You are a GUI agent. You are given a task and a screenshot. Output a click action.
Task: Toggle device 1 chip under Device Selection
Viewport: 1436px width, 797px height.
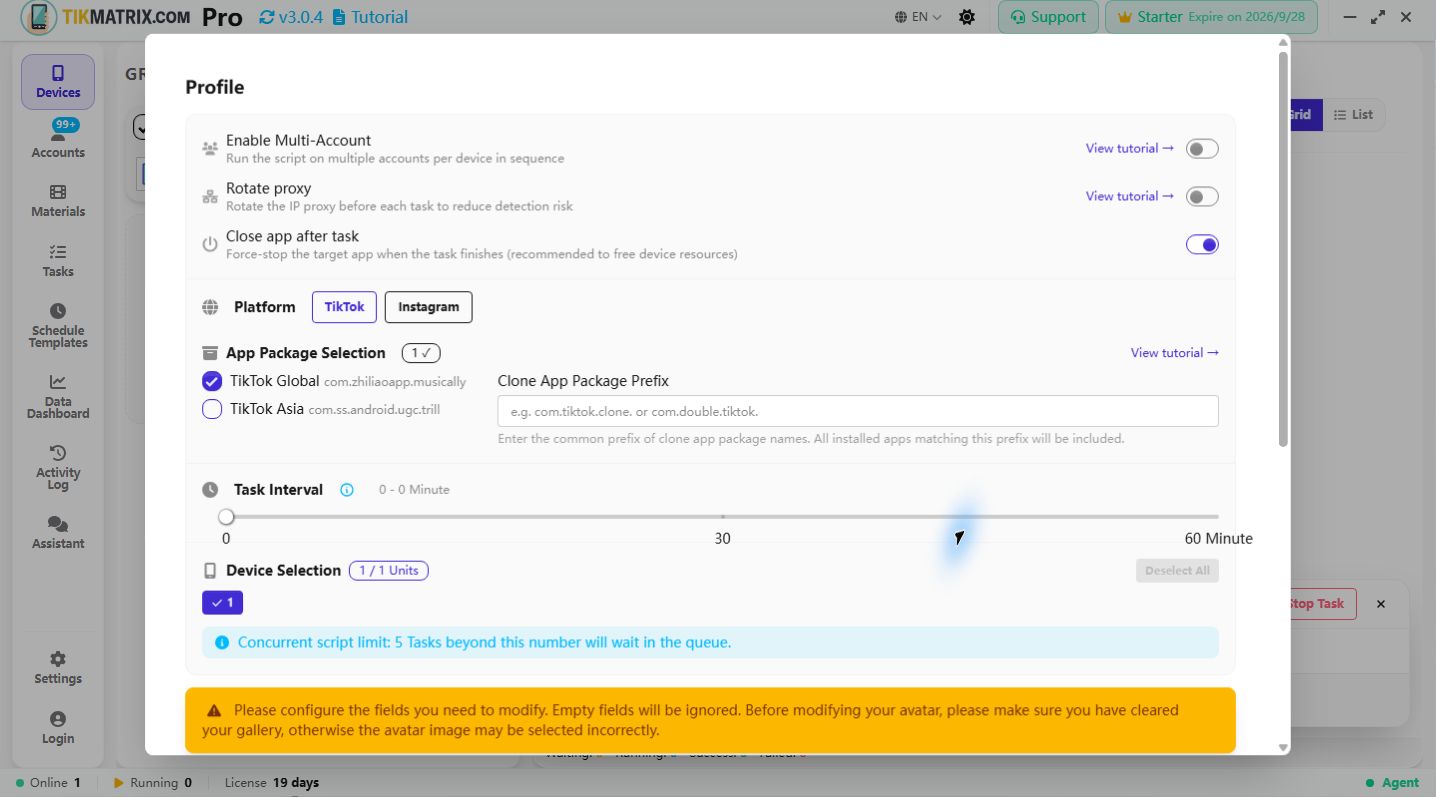(x=222, y=603)
